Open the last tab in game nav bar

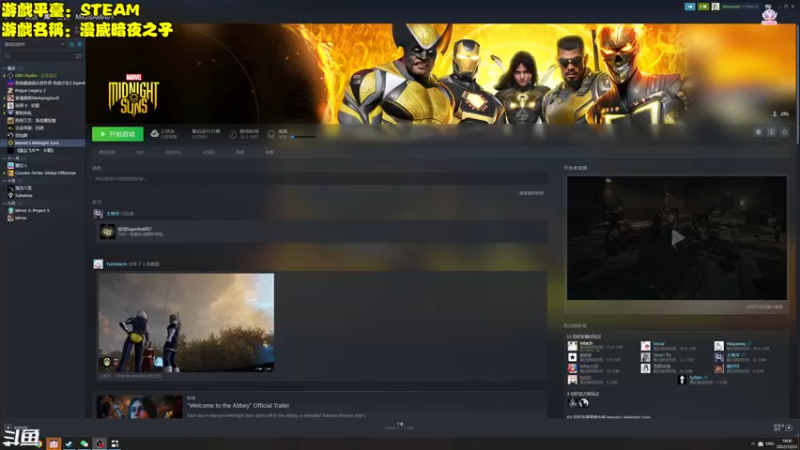269,152
